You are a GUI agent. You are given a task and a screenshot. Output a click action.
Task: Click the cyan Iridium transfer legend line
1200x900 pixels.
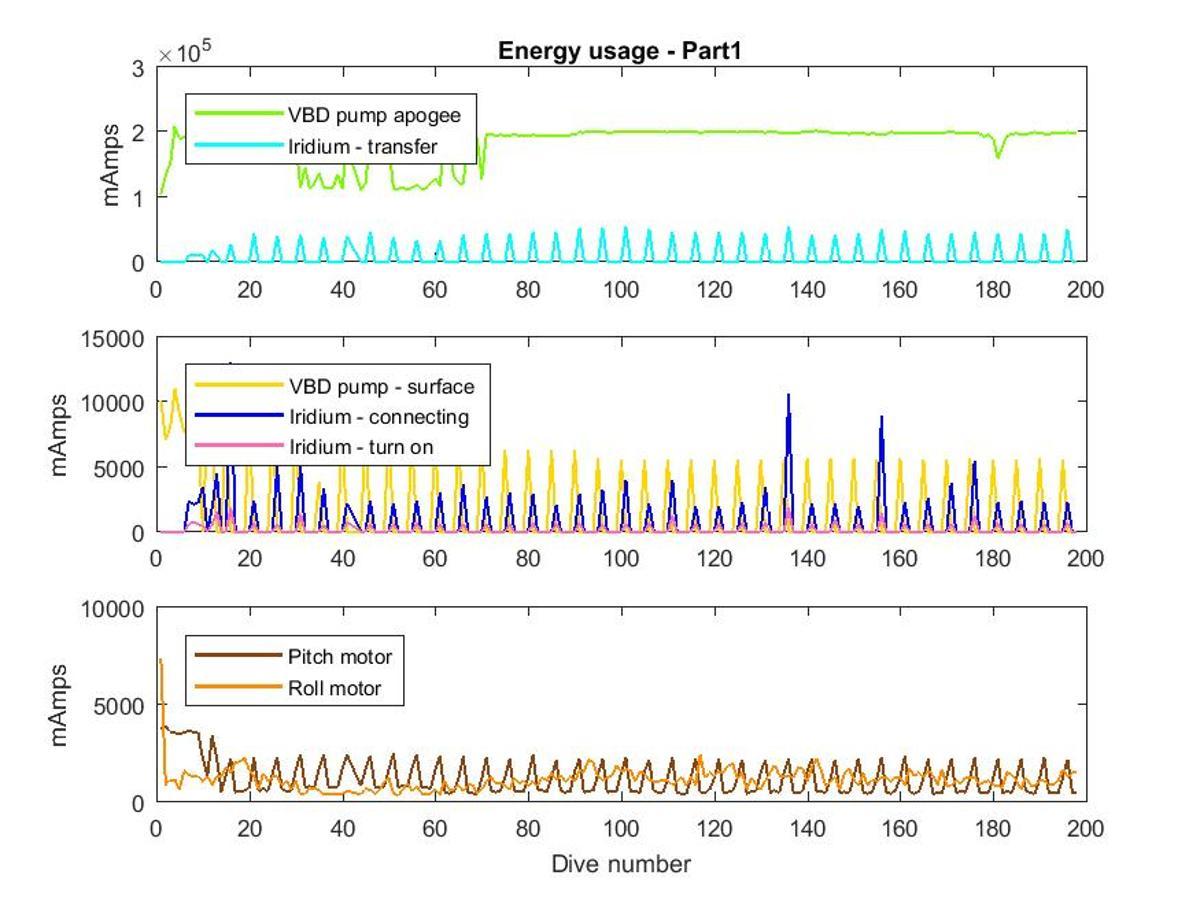[x=238, y=147]
